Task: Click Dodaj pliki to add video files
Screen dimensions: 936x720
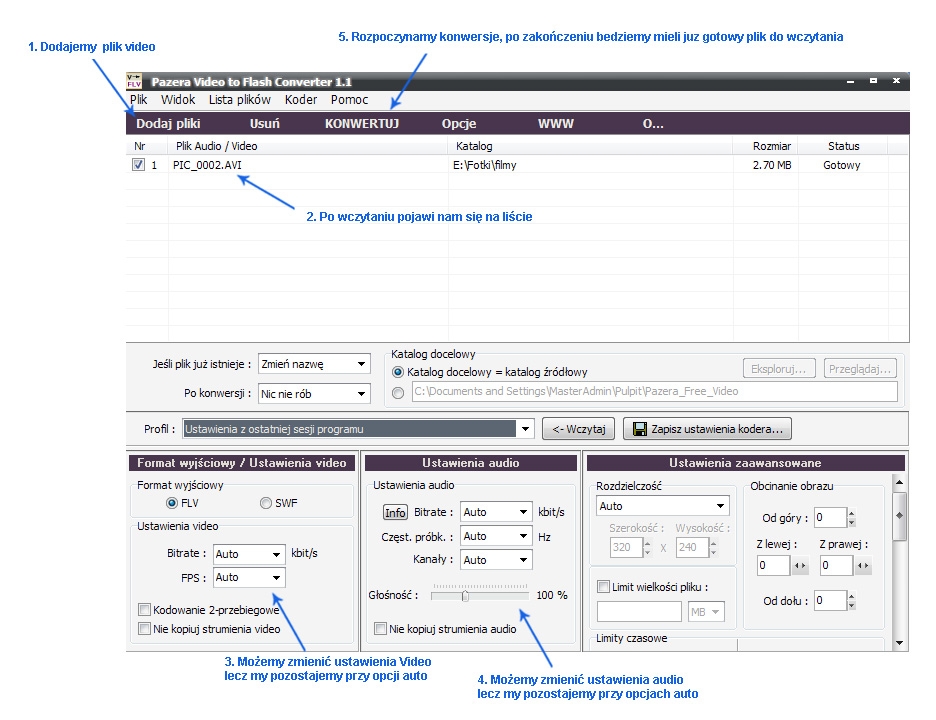Action: click(168, 124)
